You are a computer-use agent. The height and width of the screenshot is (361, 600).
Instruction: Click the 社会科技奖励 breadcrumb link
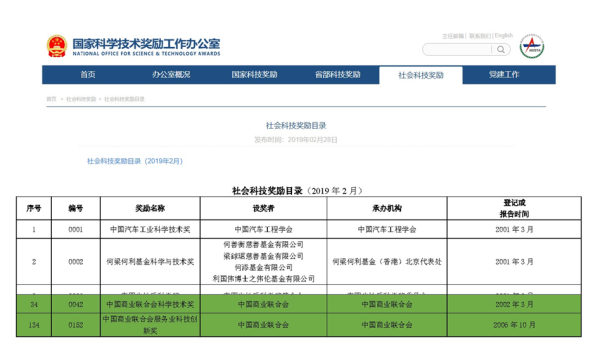pos(81,99)
